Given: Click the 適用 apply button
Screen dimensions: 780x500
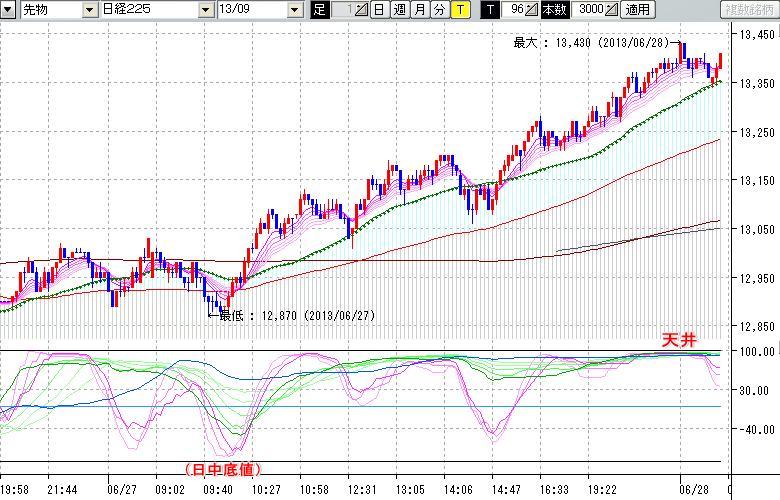Looking at the screenshot, I should (637, 10).
